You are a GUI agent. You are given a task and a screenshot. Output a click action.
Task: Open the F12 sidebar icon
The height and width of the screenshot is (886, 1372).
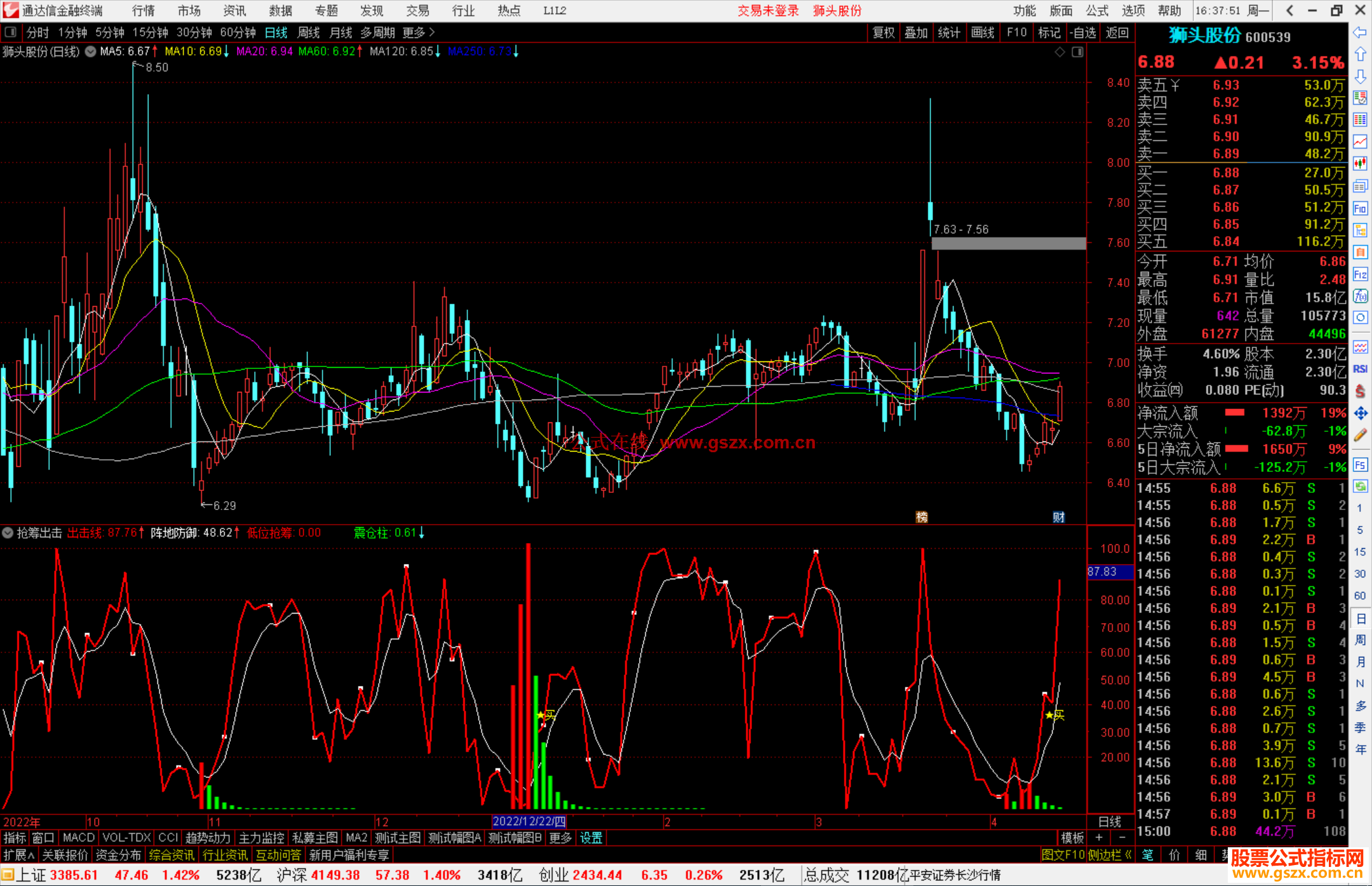(1360, 274)
